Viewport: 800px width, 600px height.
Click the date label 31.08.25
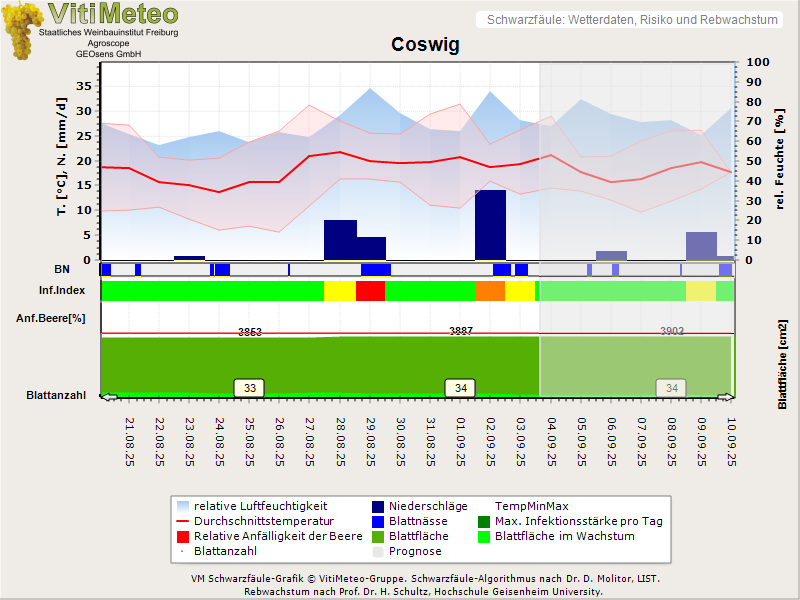(x=431, y=442)
